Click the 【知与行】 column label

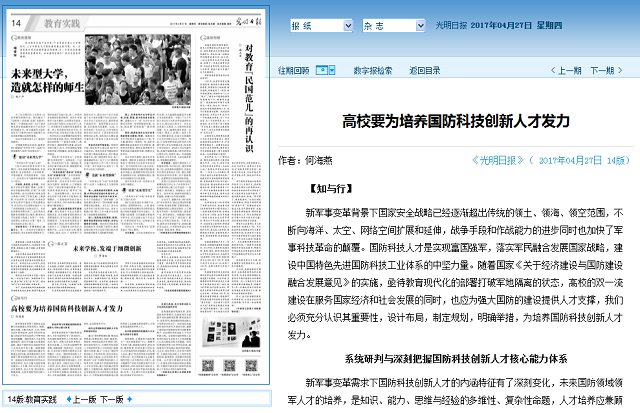point(329,189)
